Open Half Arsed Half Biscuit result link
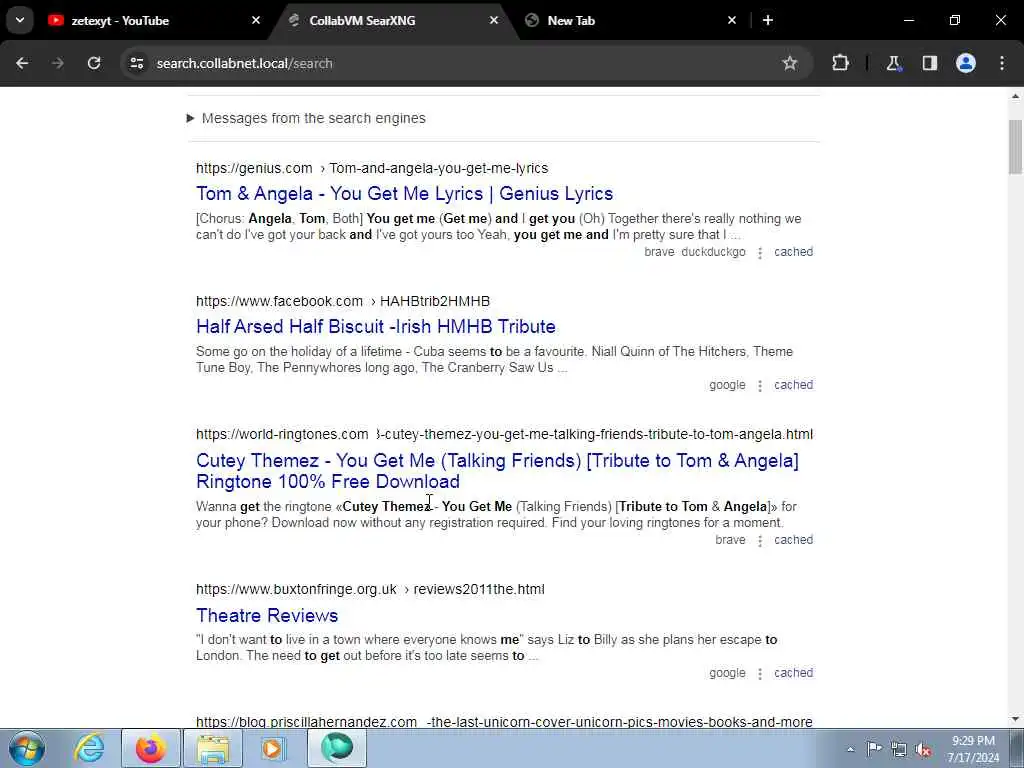1024x768 pixels. [x=376, y=327]
